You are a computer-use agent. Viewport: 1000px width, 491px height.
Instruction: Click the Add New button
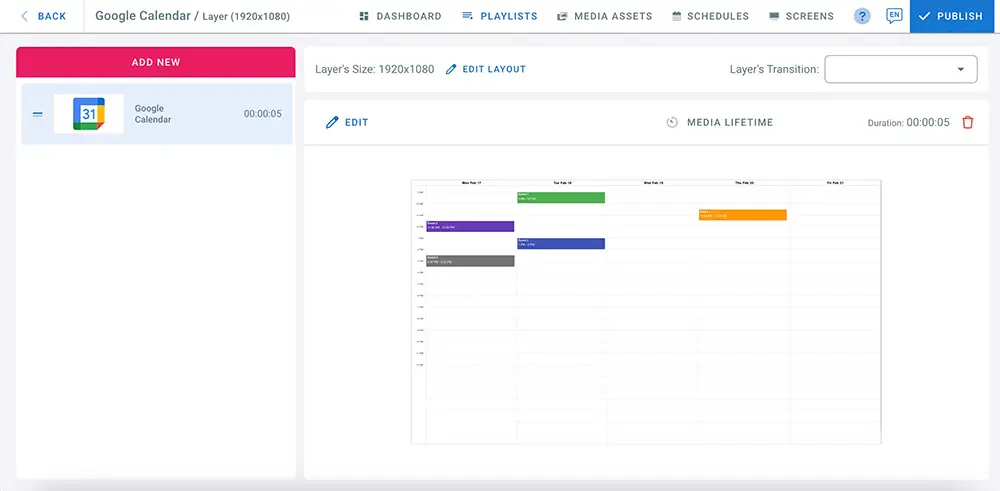pyautogui.click(x=156, y=62)
